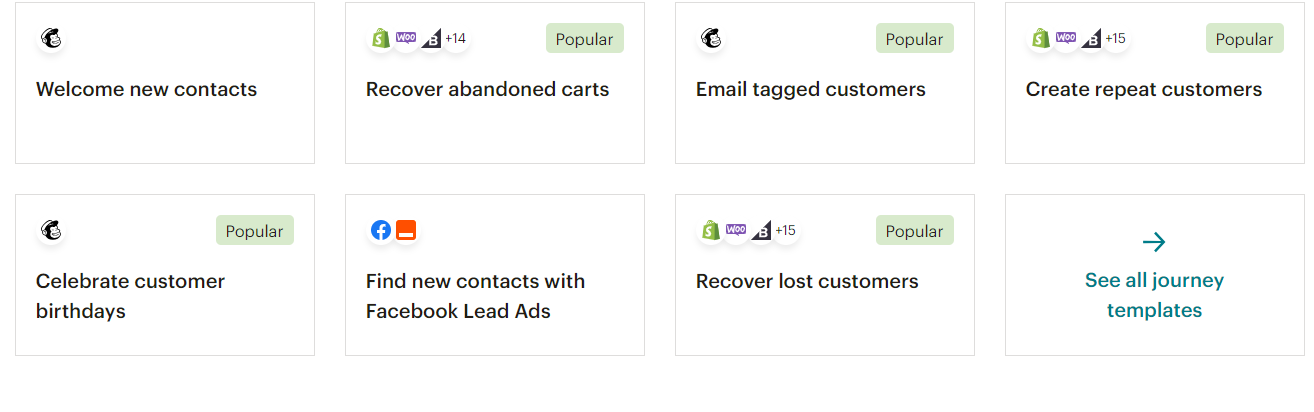The height and width of the screenshot is (412, 1314).
Task: Click Mailchimp icon on Celebrate customer birthdays card
Action: click(51, 231)
